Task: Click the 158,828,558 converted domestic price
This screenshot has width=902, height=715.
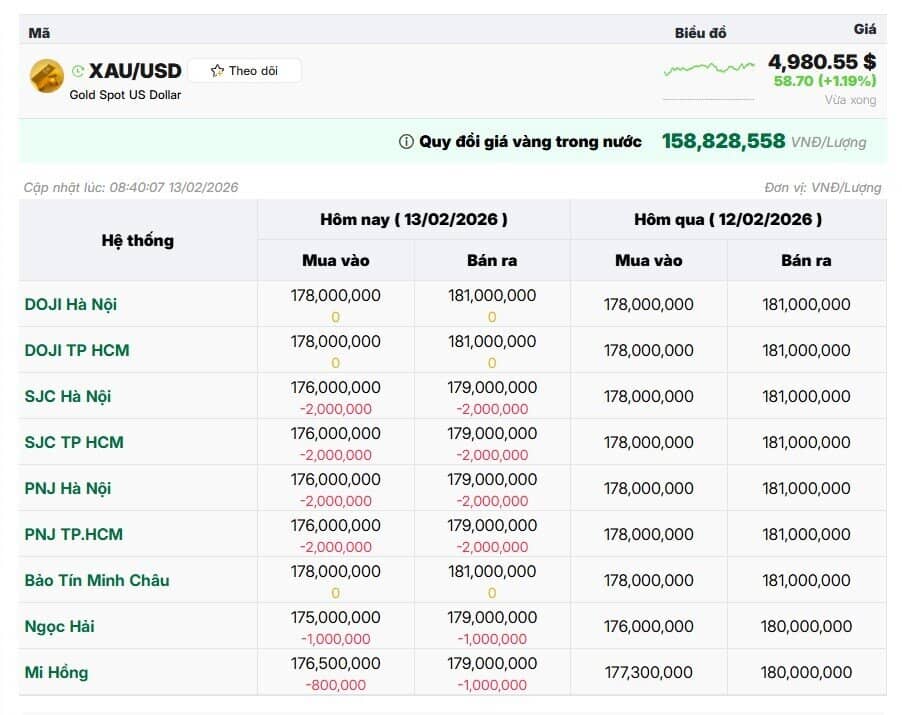Action: pos(723,141)
